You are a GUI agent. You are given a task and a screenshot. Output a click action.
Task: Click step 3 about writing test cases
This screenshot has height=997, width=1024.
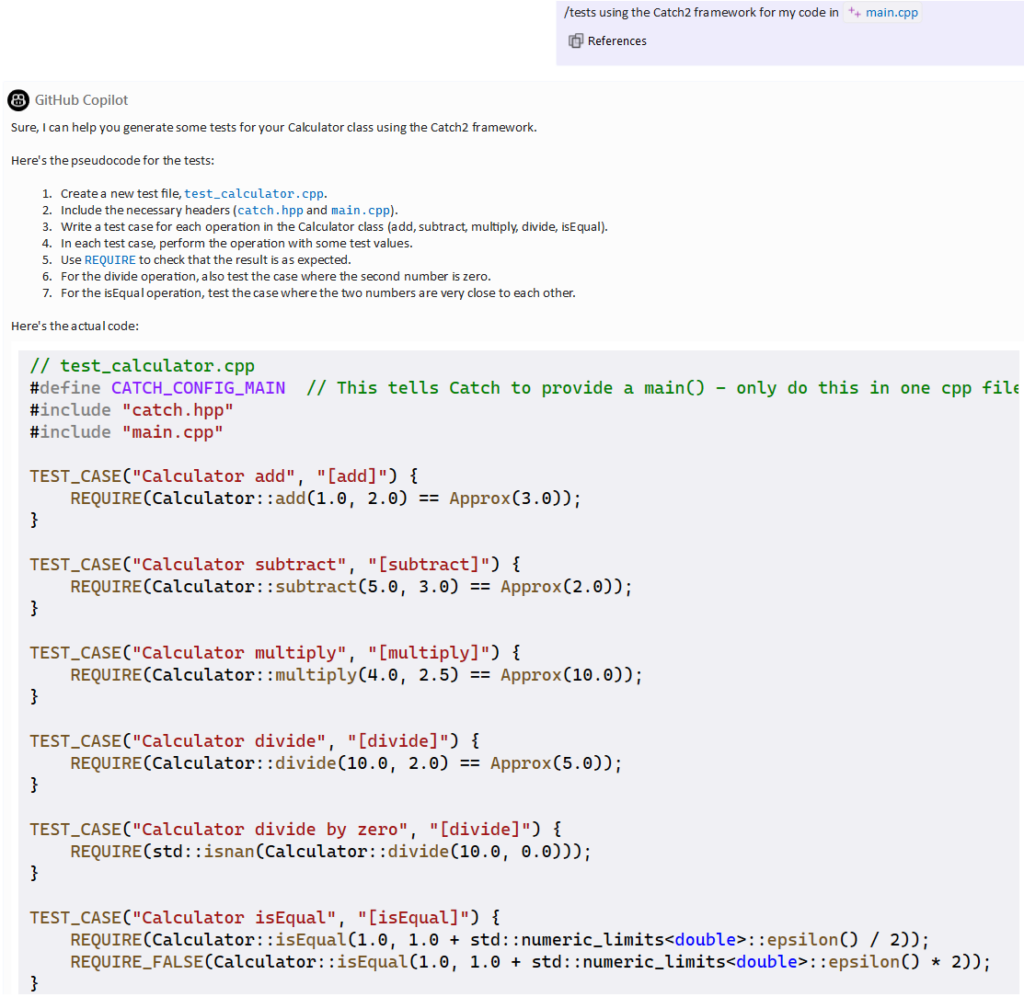point(334,227)
